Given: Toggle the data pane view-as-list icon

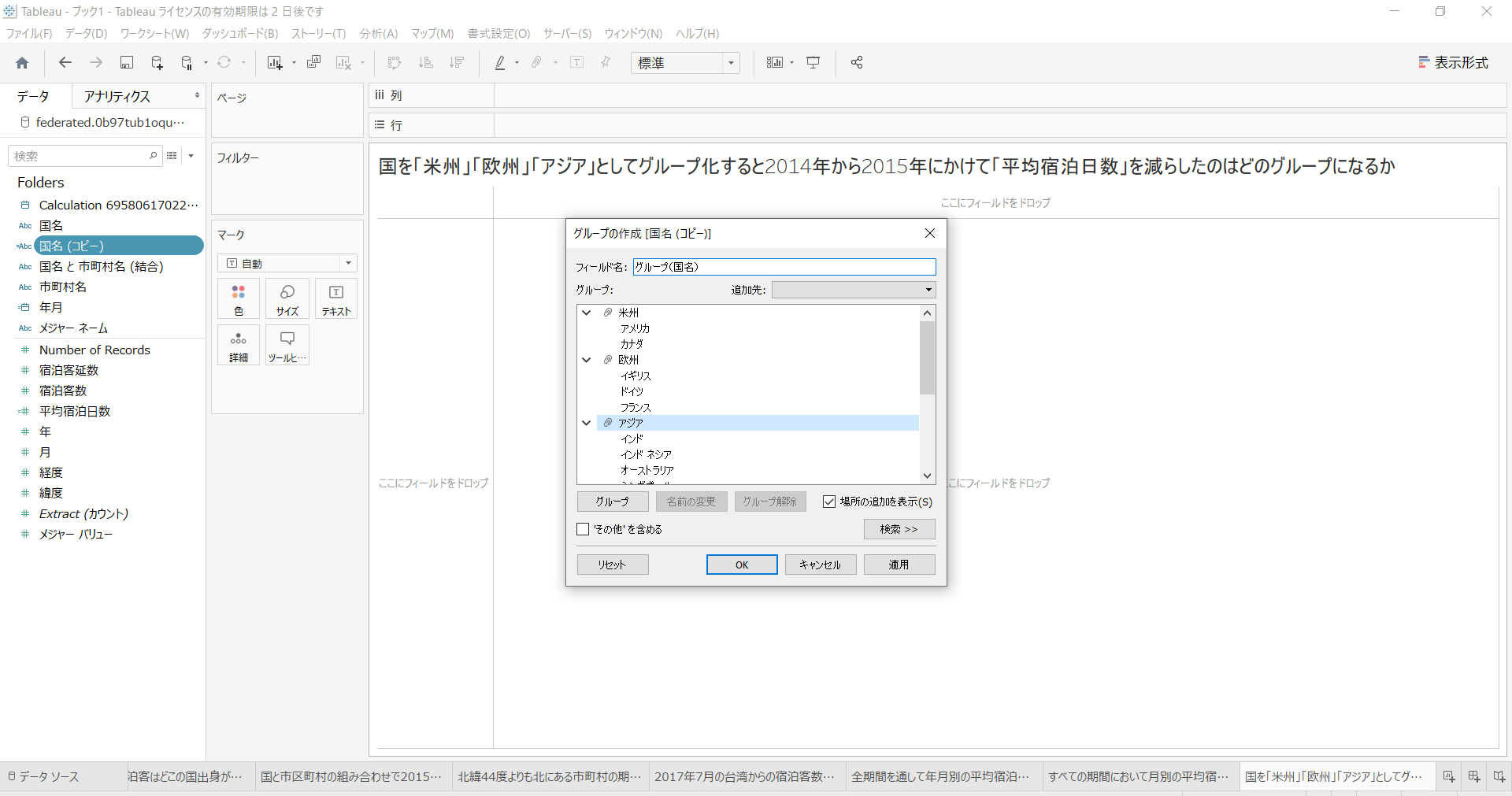Looking at the screenshot, I should coord(172,156).
